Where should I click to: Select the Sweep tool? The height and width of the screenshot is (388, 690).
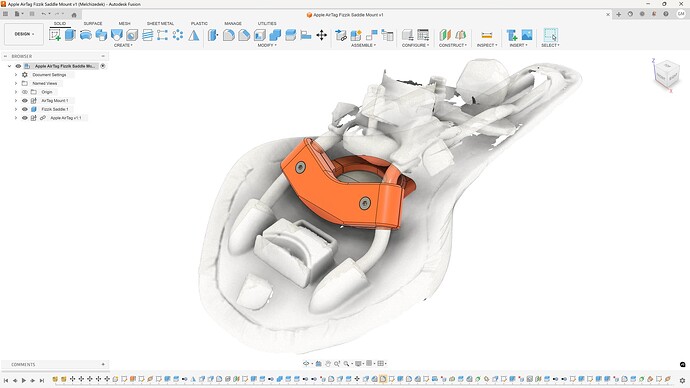(101, 35)
